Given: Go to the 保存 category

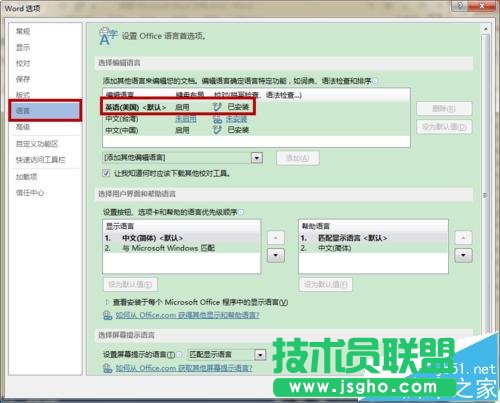Looking at the screenshot, I should pyautogui.click(x=23, y=79).
